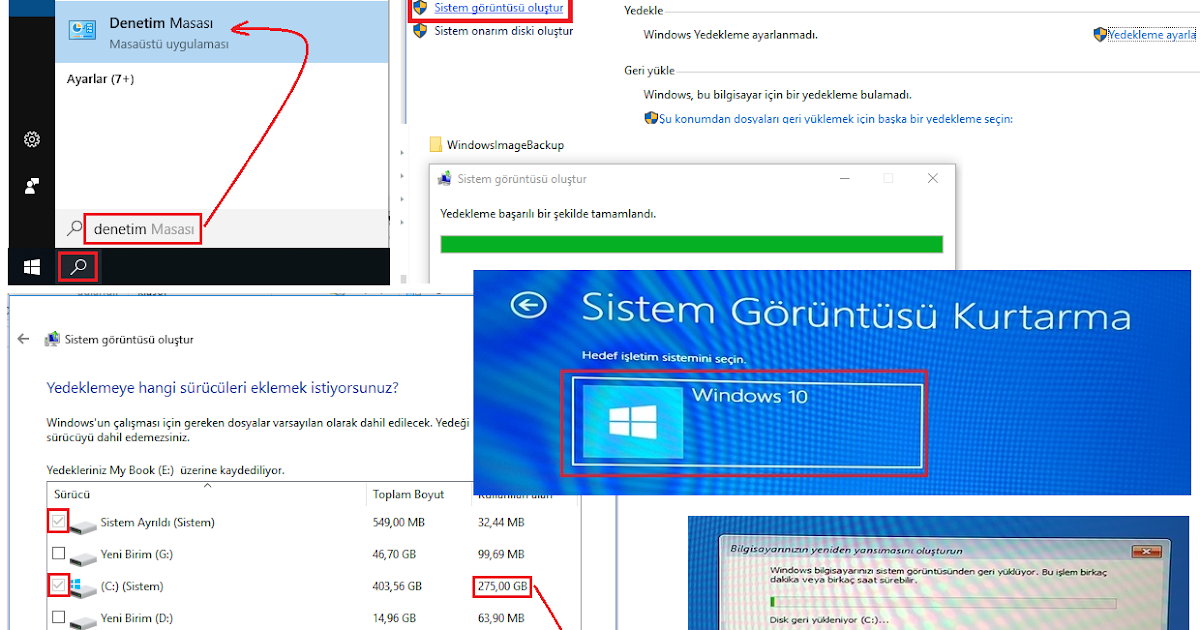Close the backup completed Sistem görüntüsü oluştur dialog

tap(932, 179)
